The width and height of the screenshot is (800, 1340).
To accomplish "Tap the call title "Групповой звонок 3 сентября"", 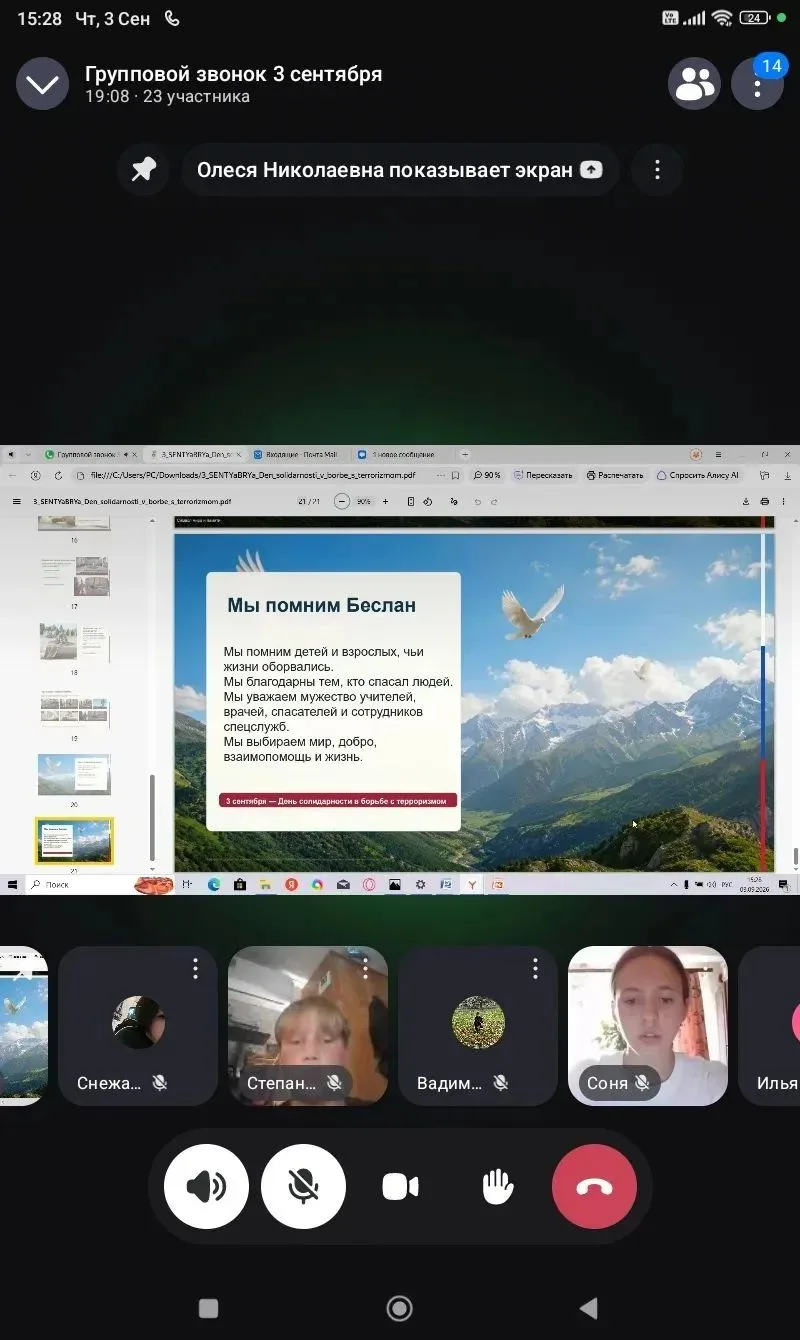I will coord(233,74).
